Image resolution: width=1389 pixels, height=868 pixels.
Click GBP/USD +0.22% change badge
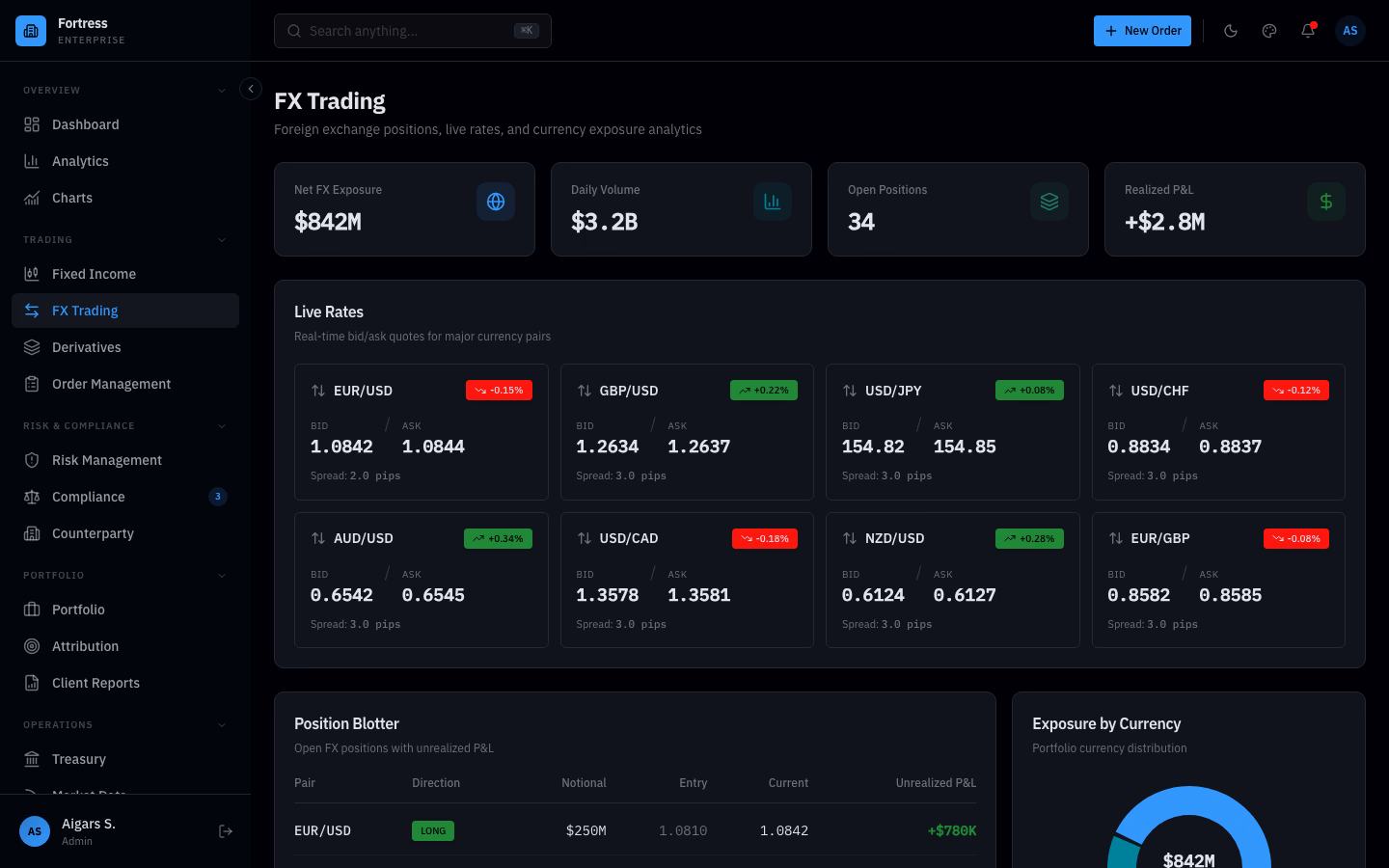[764, 391]
